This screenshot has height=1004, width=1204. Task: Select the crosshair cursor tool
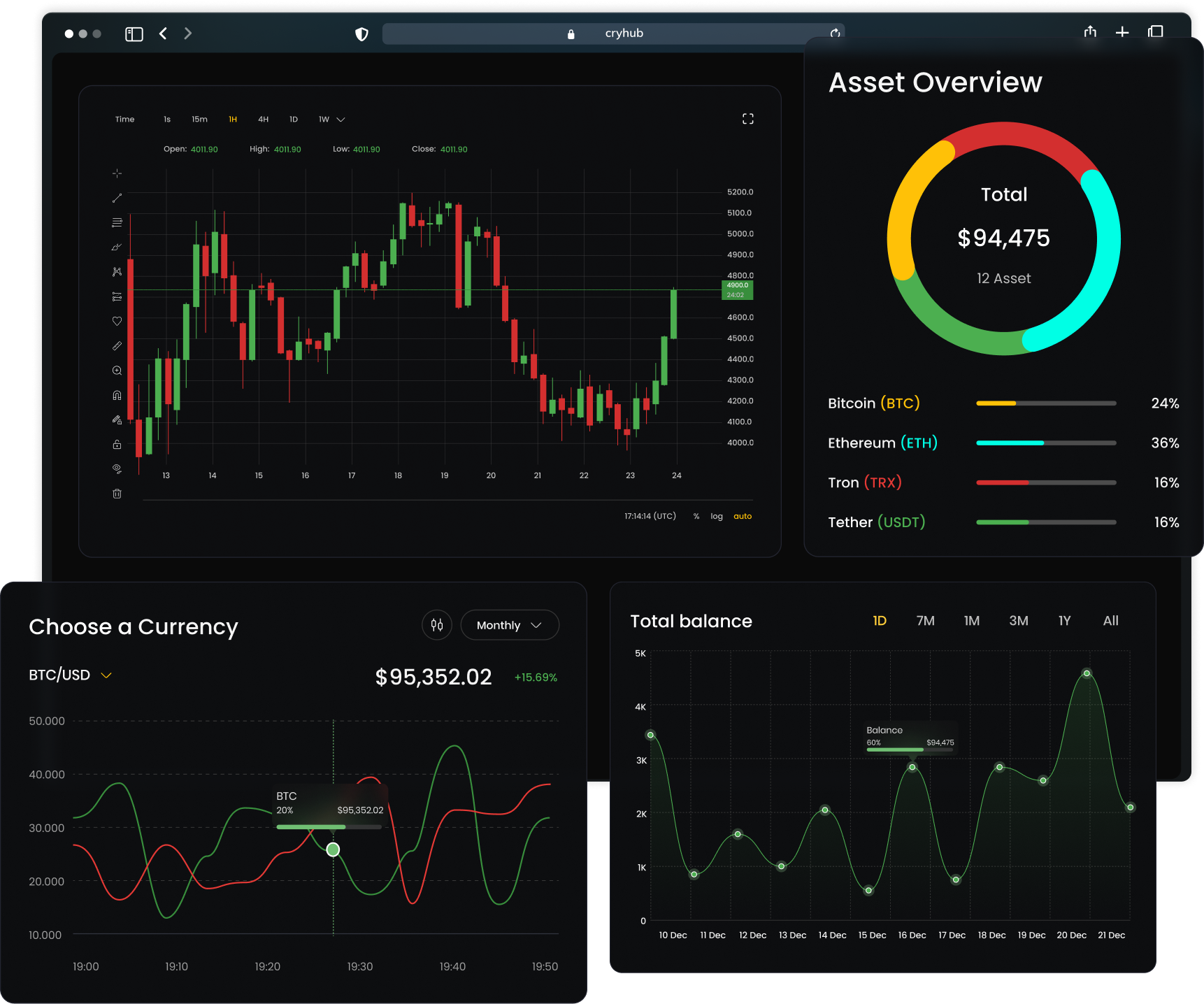pyautogui.click(x=117, y=173)
